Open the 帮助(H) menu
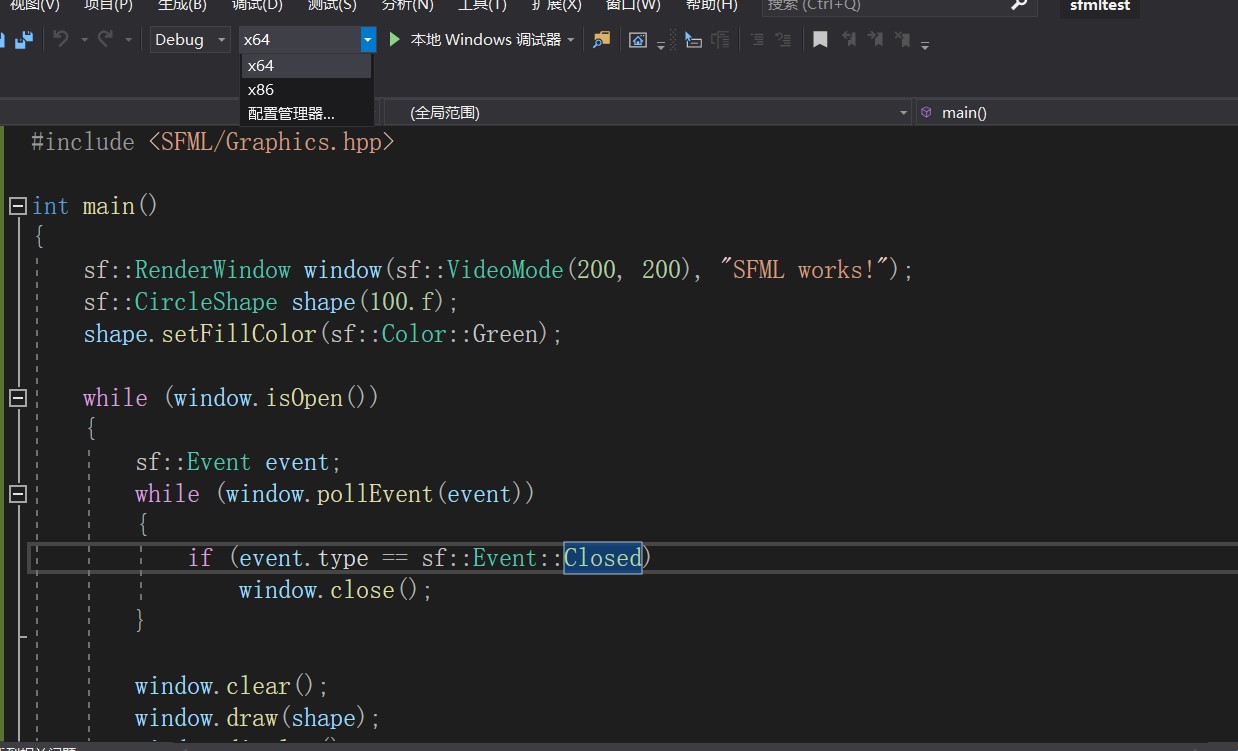1238x751 pixels. pyautogui.click(x=712, y=5)
